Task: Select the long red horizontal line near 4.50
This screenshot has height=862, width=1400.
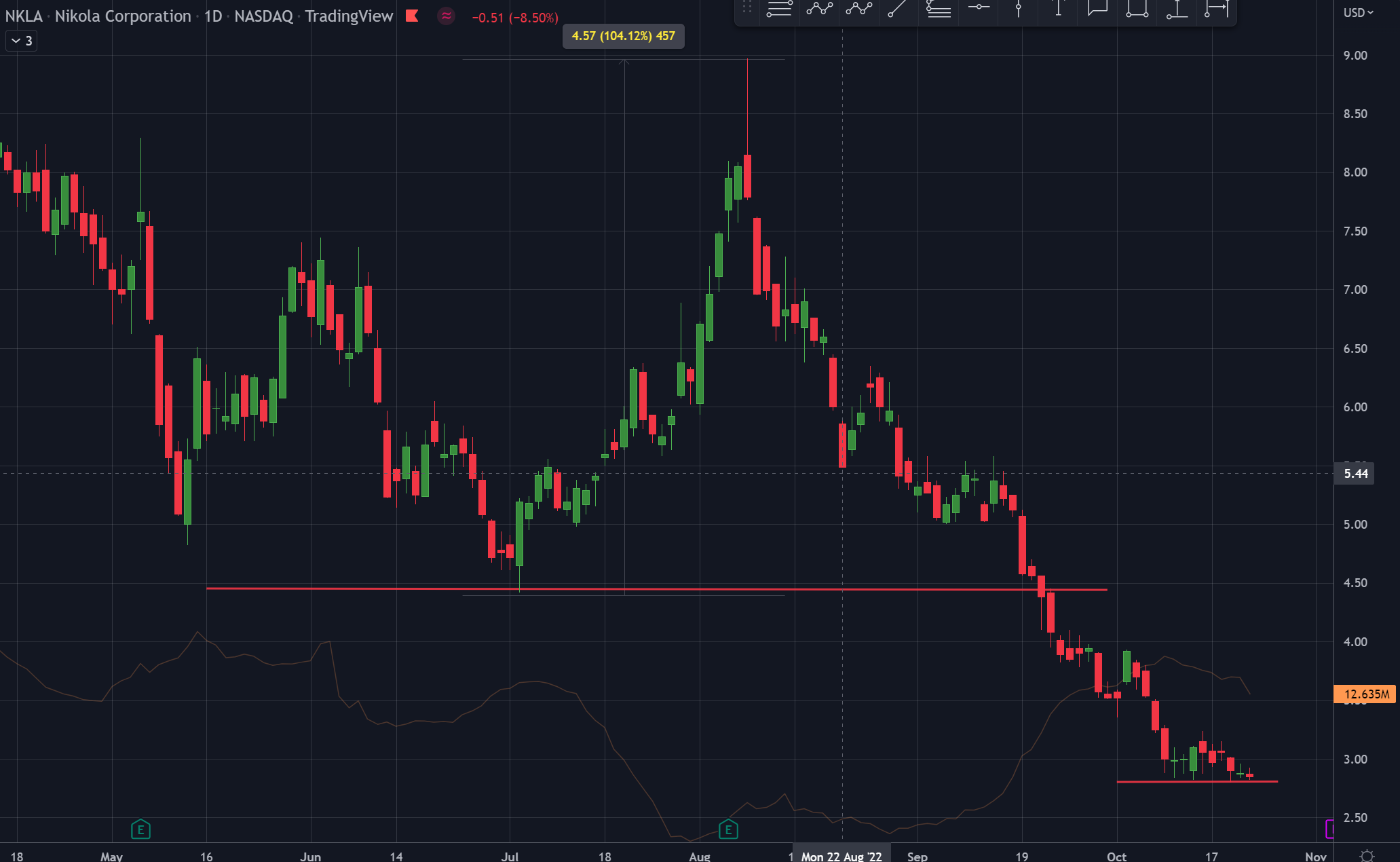Action: pyautogui.click(x=657, y=588)
